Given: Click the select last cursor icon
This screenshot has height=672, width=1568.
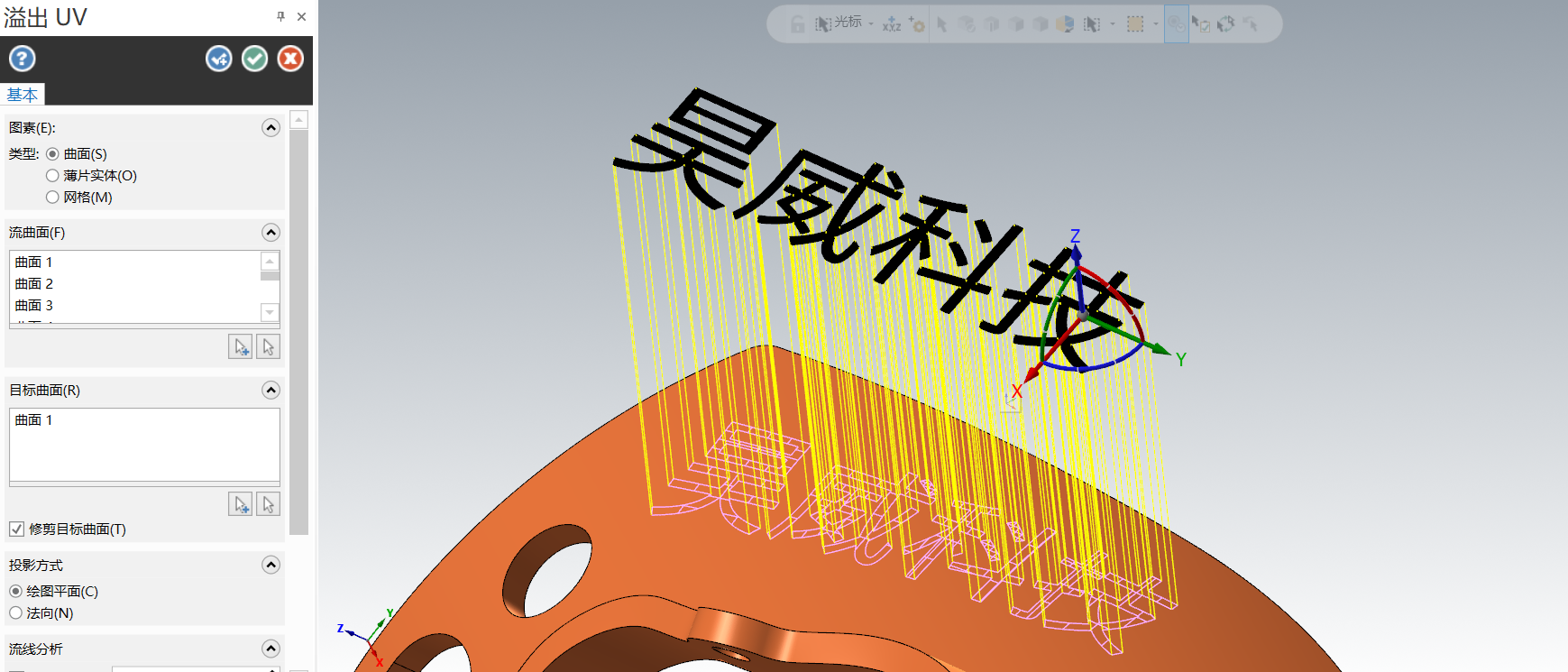Looking at the screenshot, I should click(1251, 24).
